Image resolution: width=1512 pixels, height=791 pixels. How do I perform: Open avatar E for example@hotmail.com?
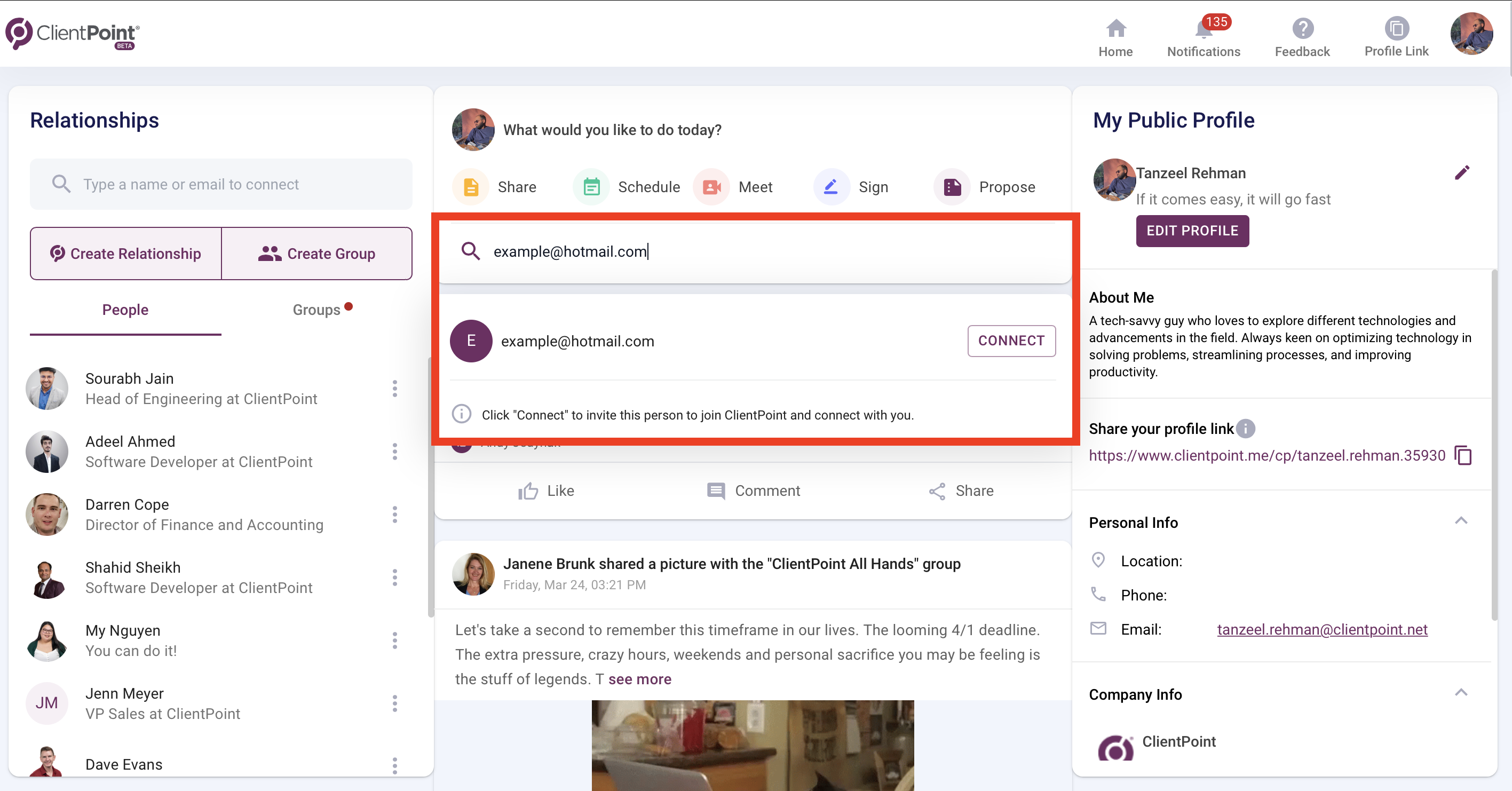coord(471,341)
